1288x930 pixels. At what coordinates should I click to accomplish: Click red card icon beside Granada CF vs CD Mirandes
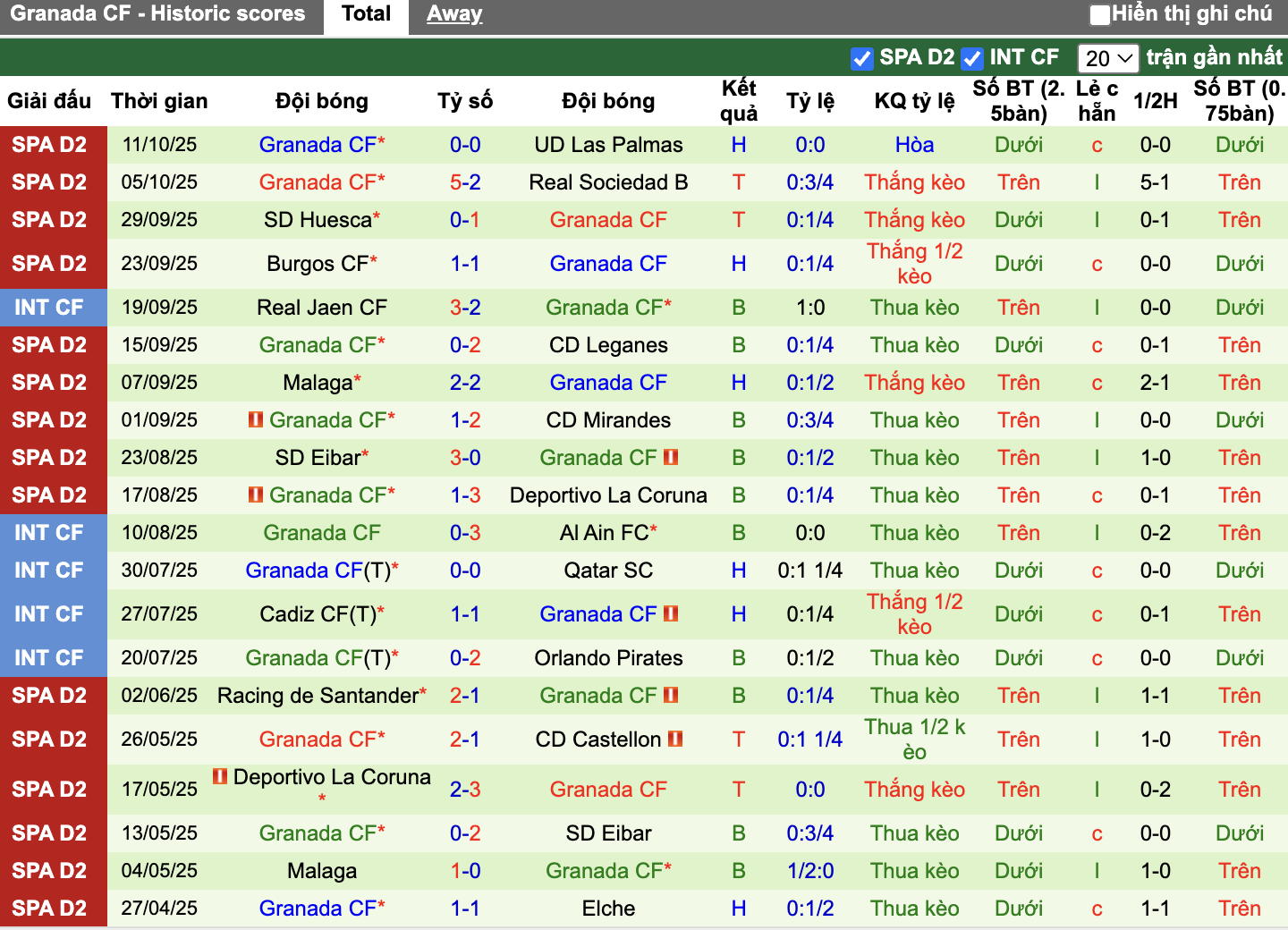(x=256, y=419)
